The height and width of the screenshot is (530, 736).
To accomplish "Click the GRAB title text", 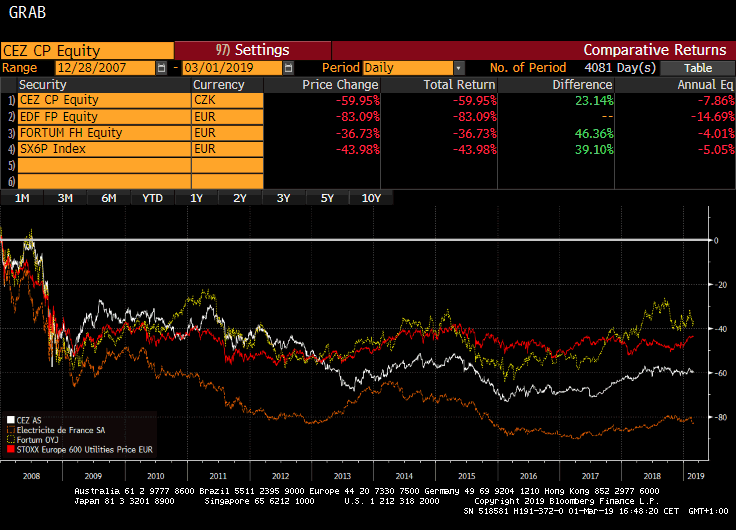I will click(27, 12).
